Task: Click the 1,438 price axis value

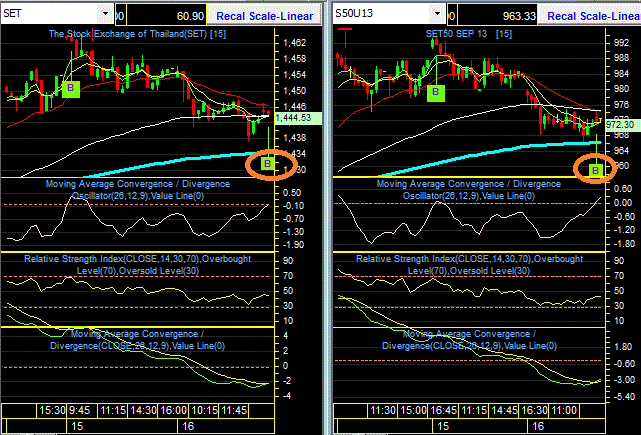Action: (x=294, y=138)
